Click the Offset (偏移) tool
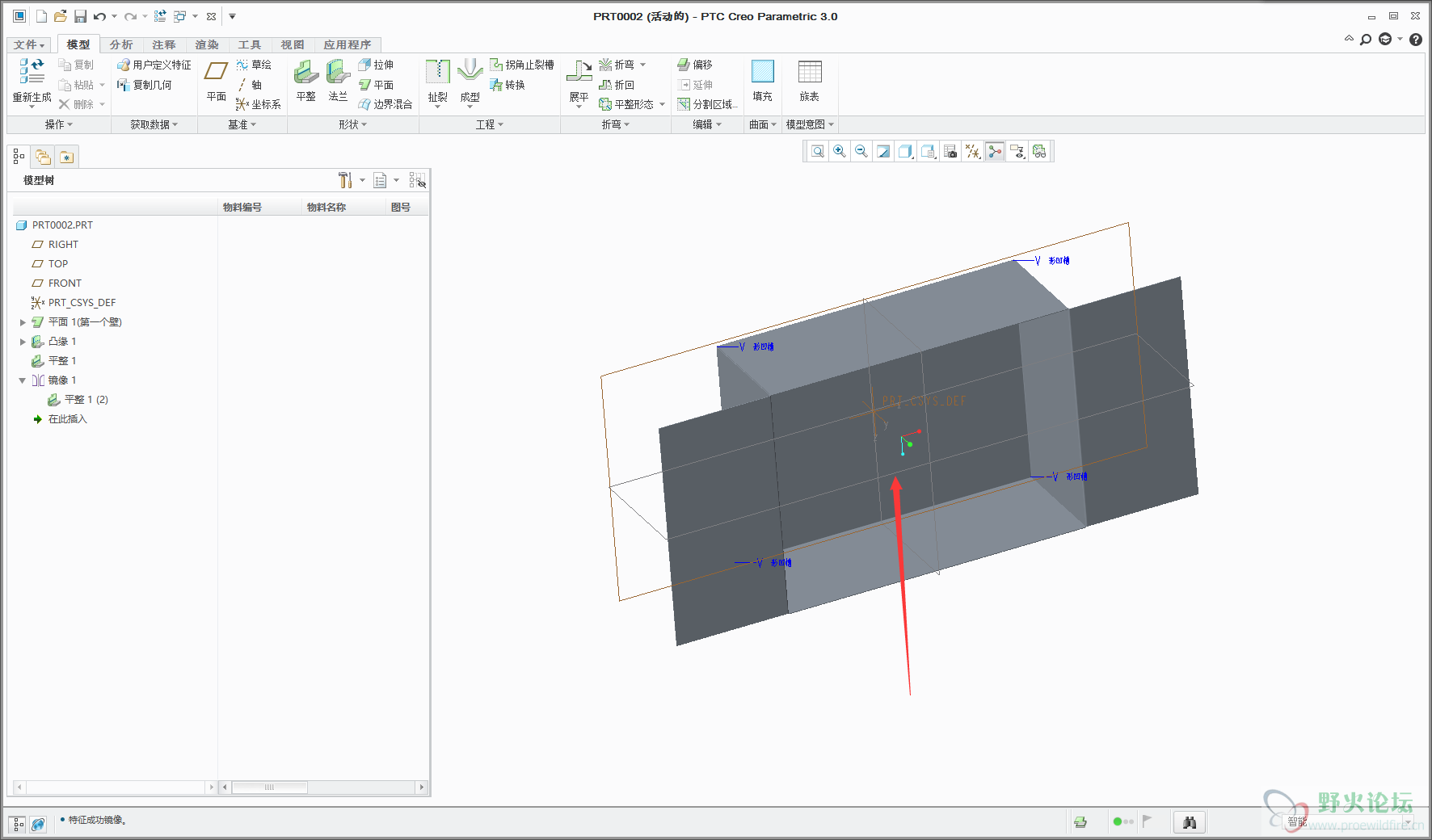This screenshot has height=840, width=1432. pos(695,65)
